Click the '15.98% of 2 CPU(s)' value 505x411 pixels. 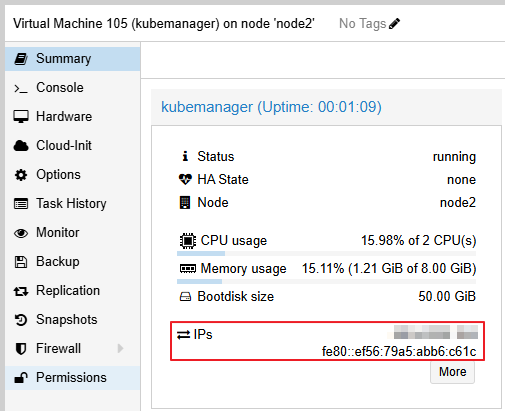(419, 241)
